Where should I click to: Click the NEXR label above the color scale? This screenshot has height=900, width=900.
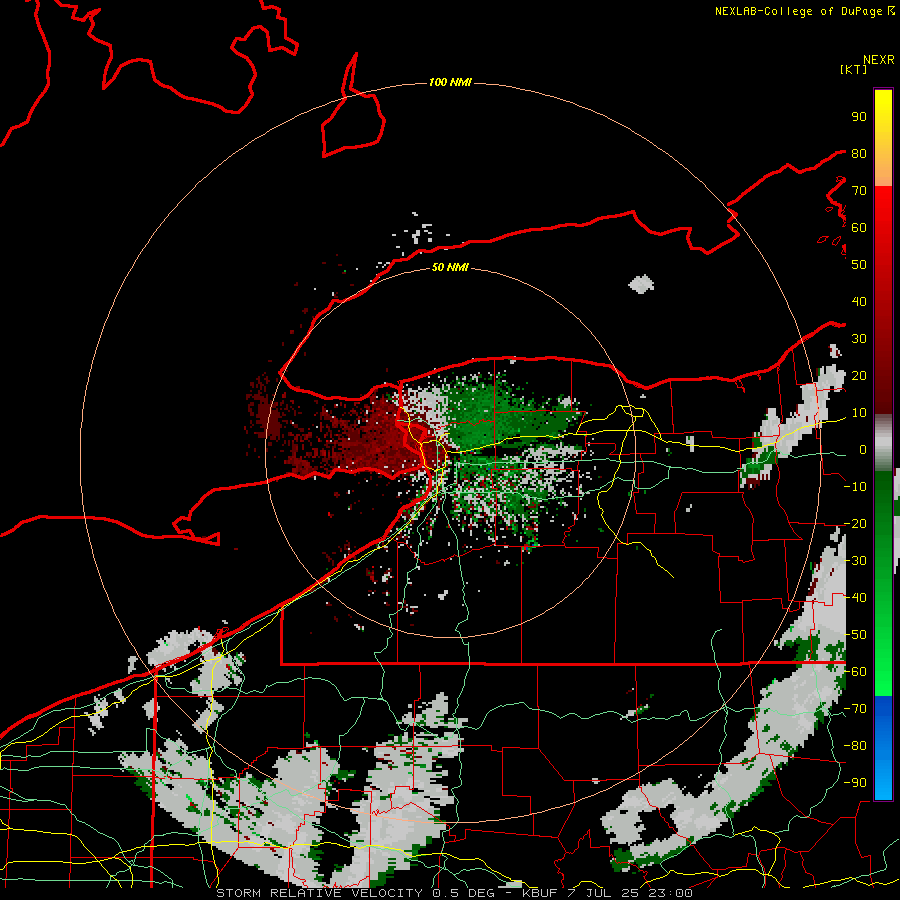tap(879, 60)
